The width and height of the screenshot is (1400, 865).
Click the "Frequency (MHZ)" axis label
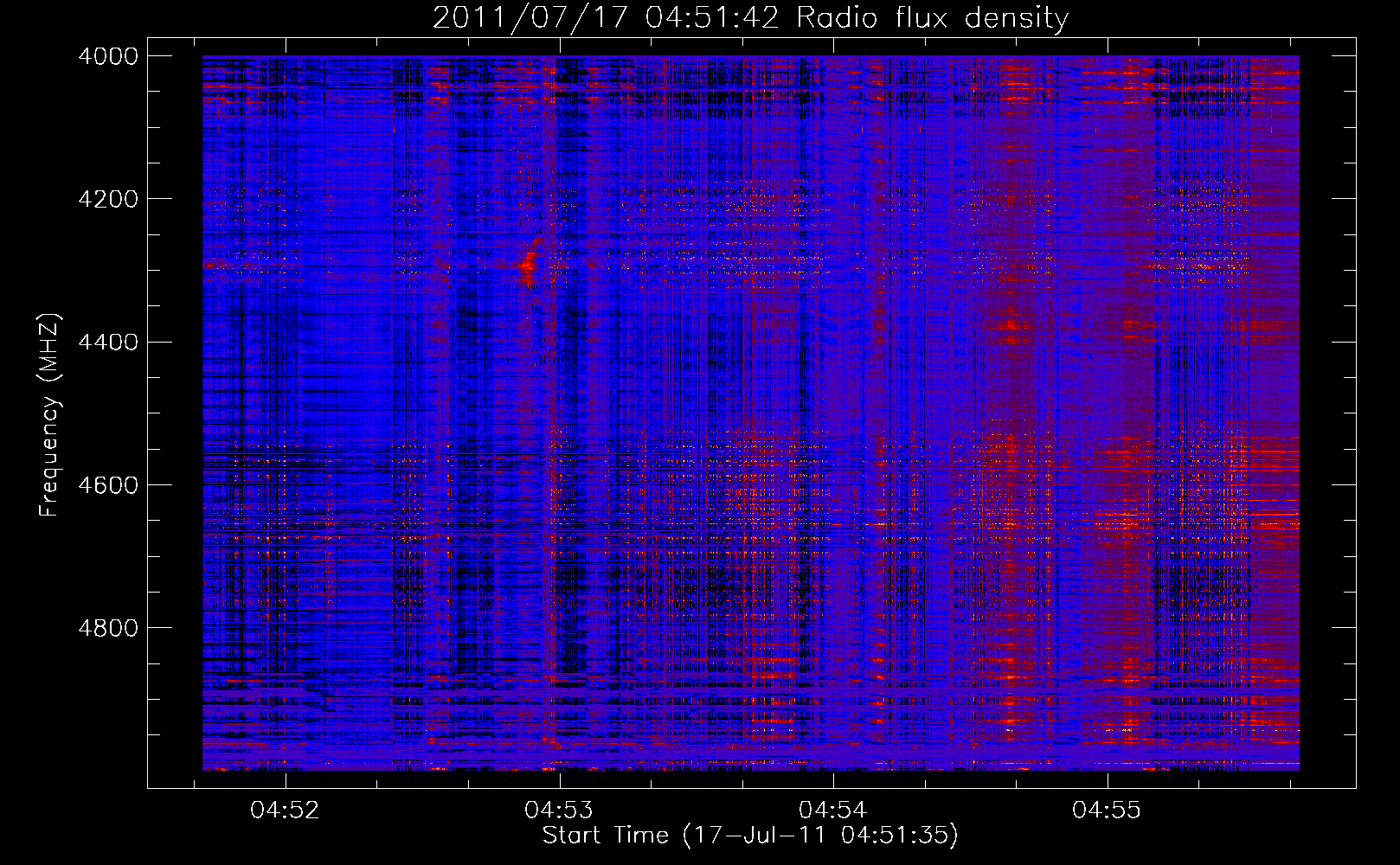[x=49, y=415]
